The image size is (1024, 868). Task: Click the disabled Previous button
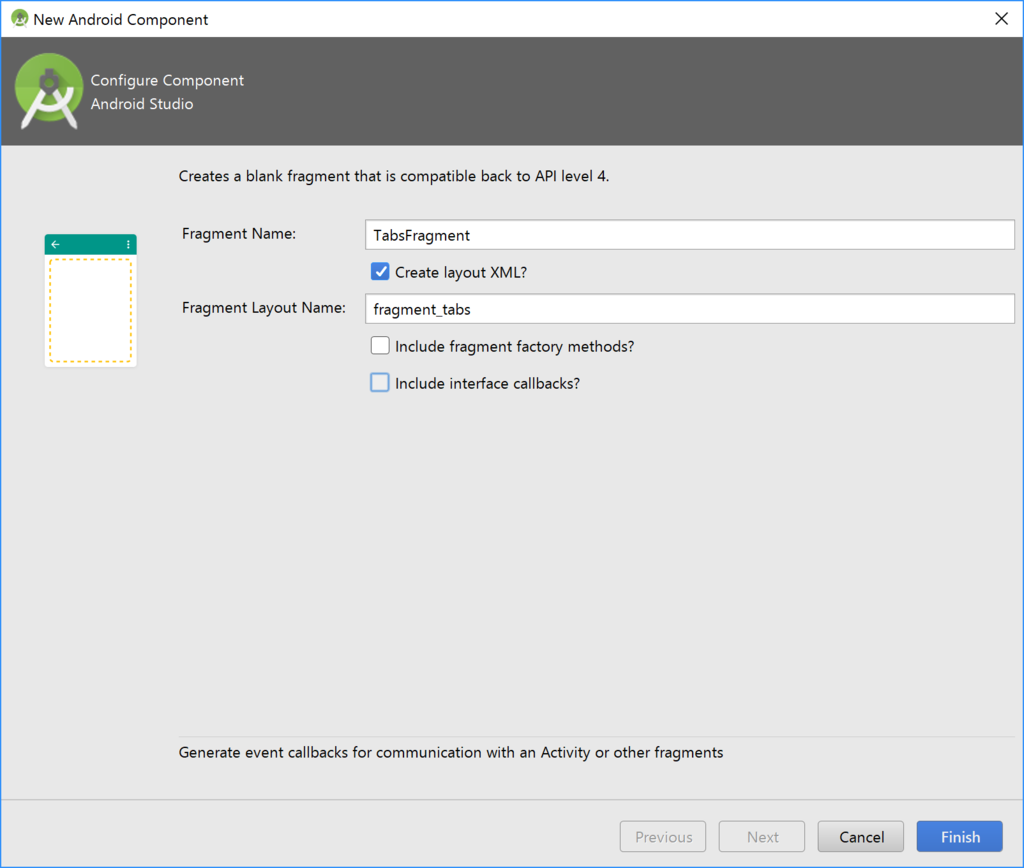[x=663, y=837]
